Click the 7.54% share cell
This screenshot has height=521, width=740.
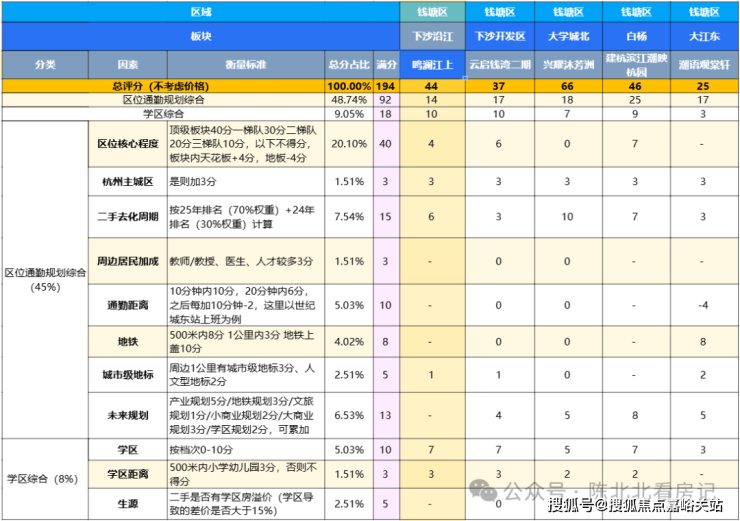pos(349,217)
